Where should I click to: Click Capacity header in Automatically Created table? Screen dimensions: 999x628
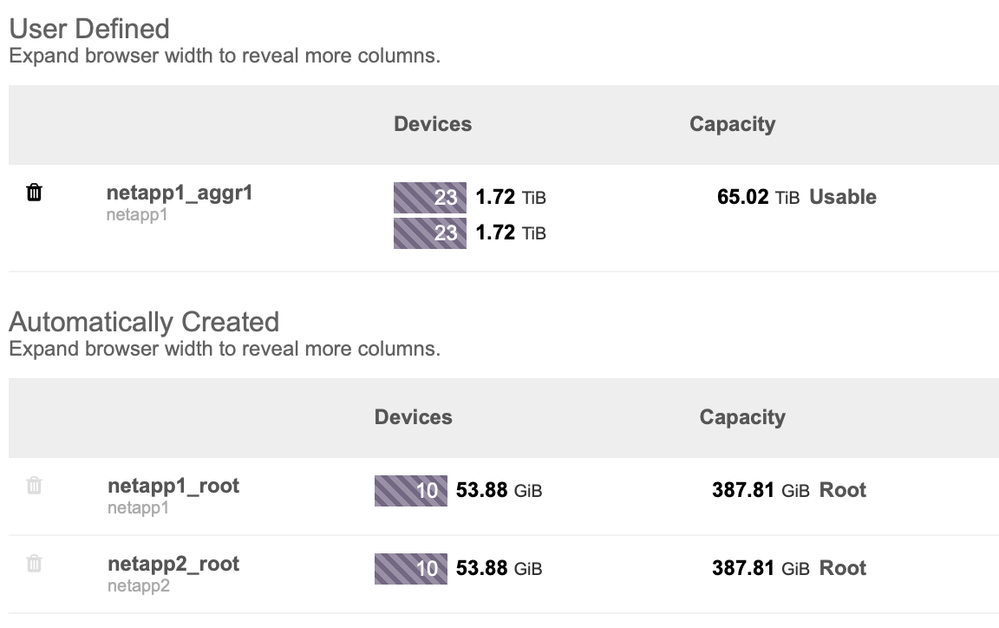742,417
